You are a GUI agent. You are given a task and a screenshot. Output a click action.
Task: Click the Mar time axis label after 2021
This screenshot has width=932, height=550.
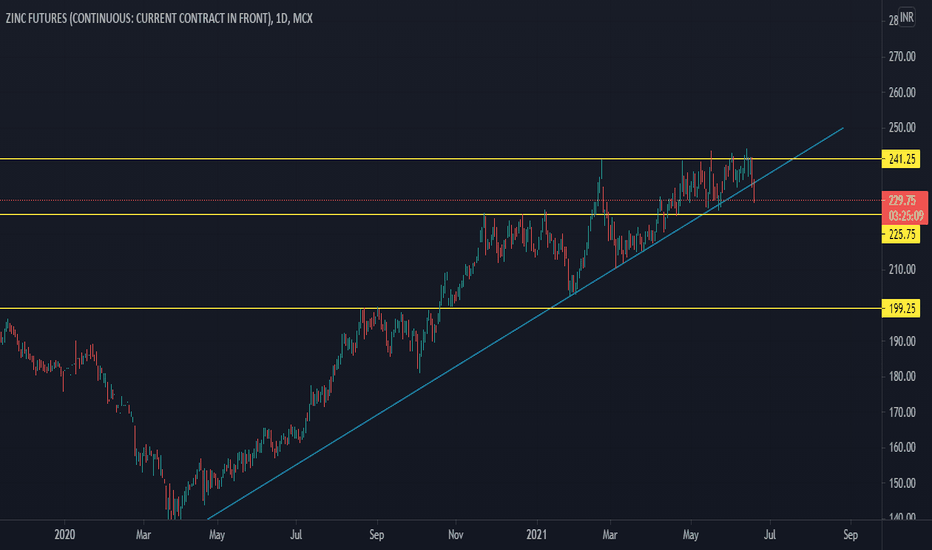pos(610,535)
